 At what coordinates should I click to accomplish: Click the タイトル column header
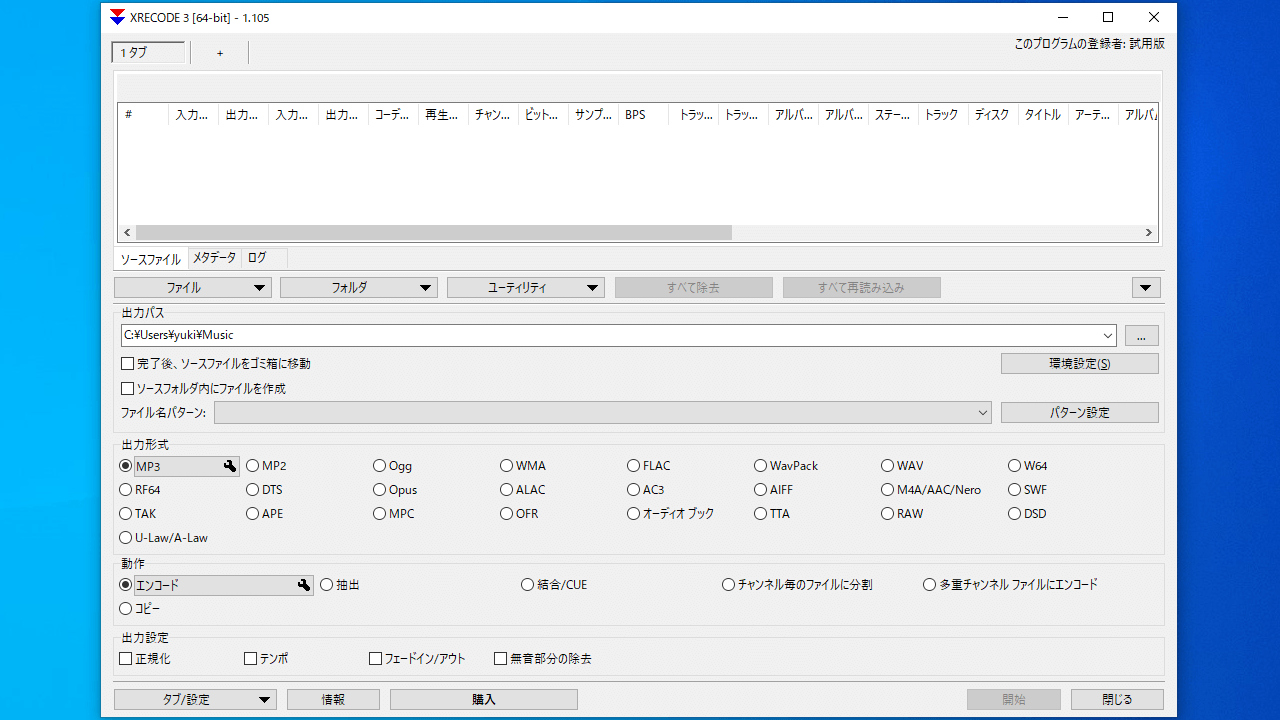[x=1043, y=115]
